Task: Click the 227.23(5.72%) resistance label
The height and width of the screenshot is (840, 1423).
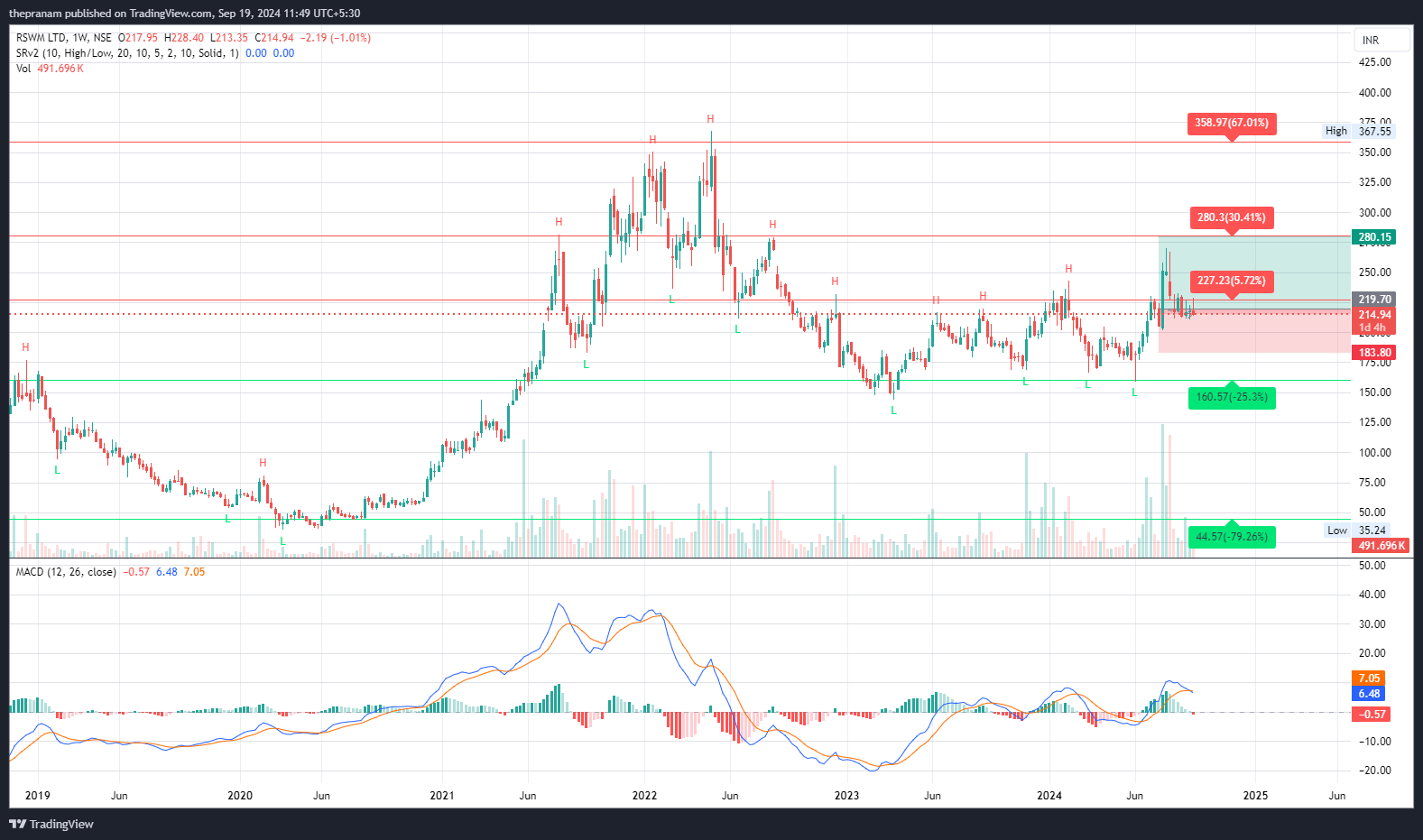Action: point(1232,281)
